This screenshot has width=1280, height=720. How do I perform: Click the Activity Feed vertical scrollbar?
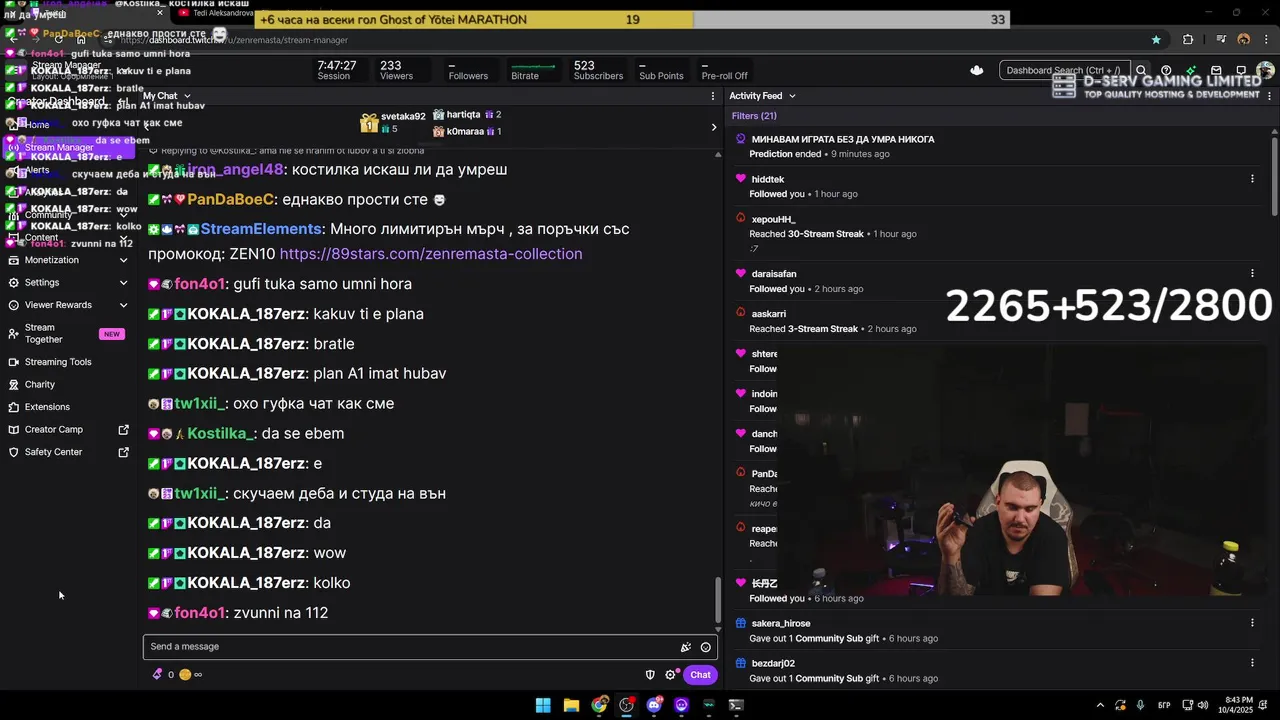tap(1275, 175)
